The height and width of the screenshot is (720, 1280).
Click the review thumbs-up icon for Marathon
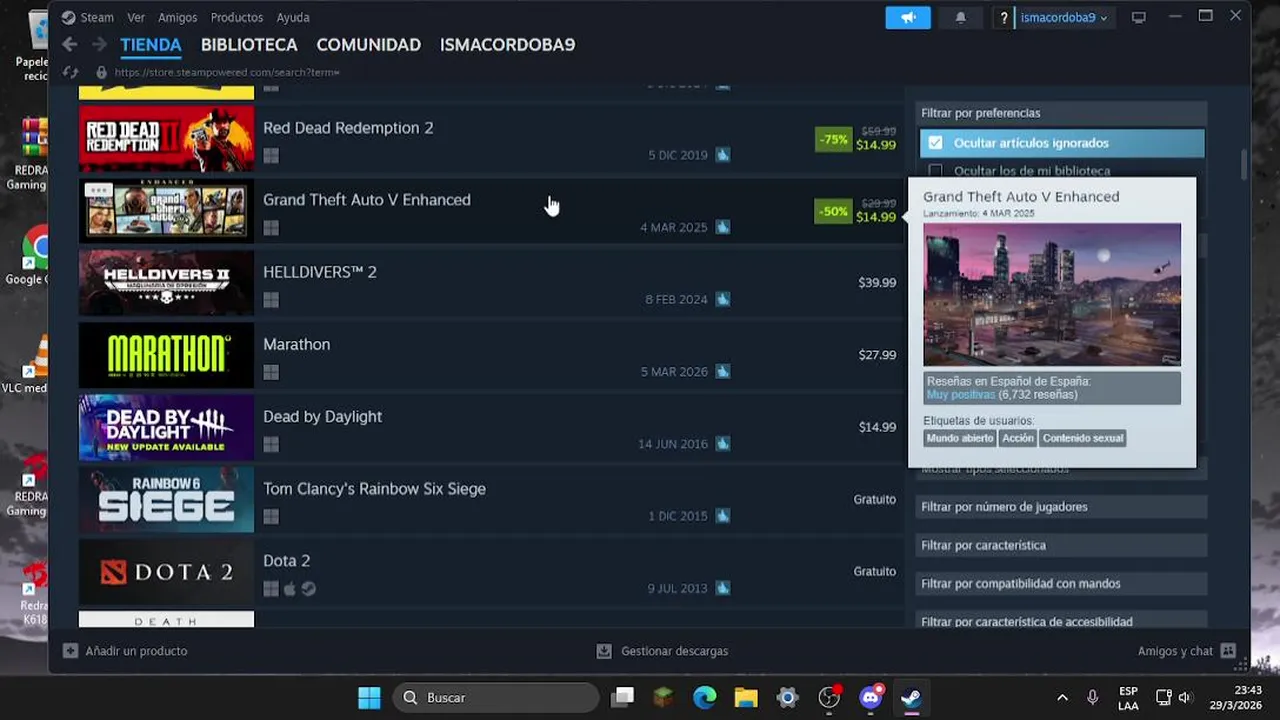tap(722, 372)
